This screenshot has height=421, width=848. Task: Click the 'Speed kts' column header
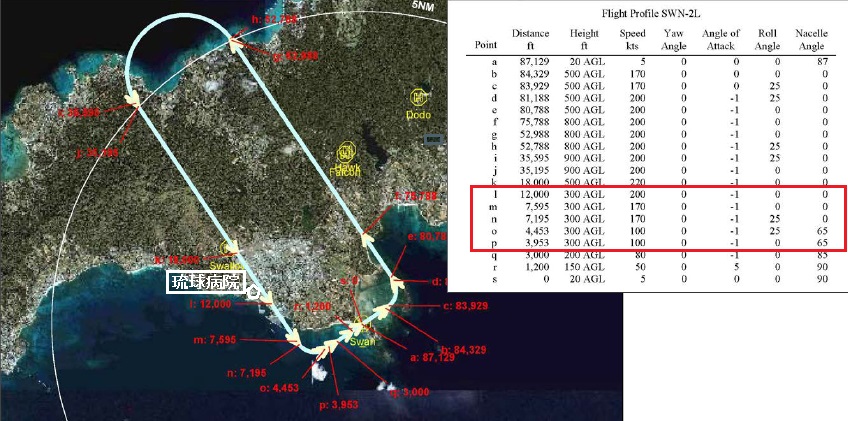pyautogui.click(x=632, y=40)
